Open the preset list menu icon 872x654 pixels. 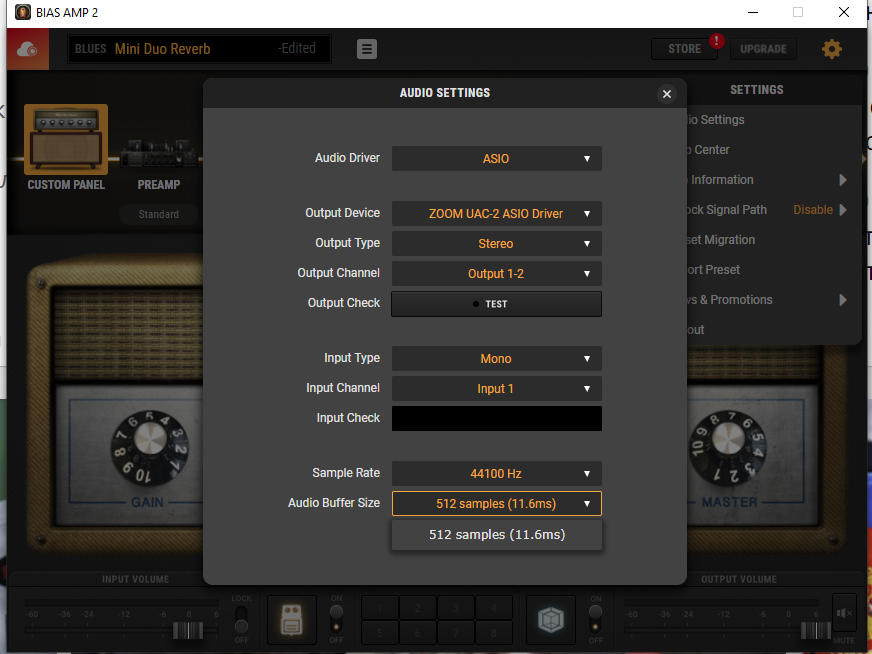click(366, 49)
